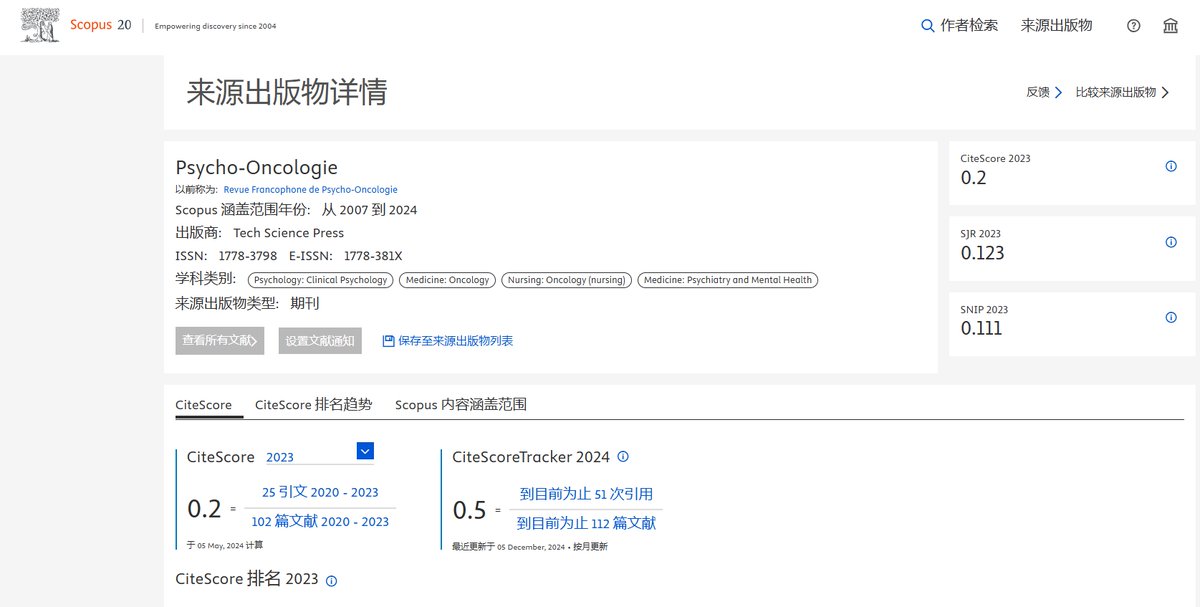Click the 于 05 May, 2024 计算 note
The width and height of the screenshot is (1200, 607).
pos(226,546)
